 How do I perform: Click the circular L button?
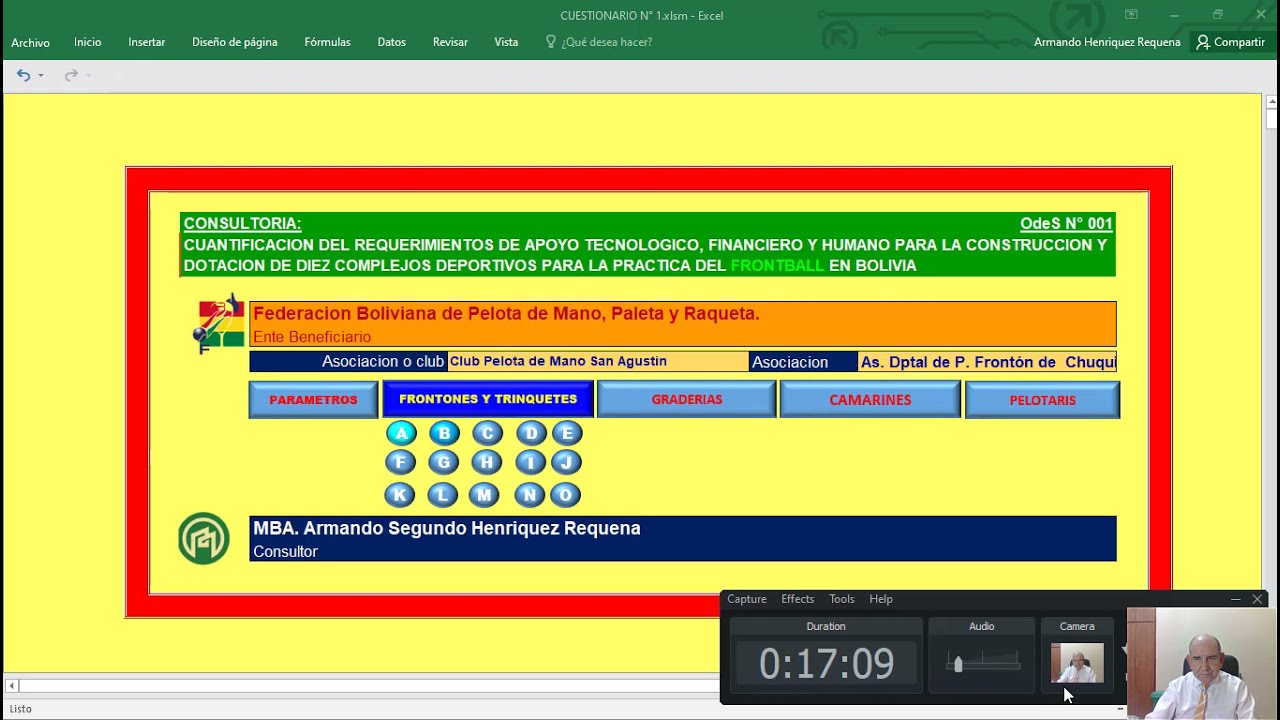tap(442, 494)
